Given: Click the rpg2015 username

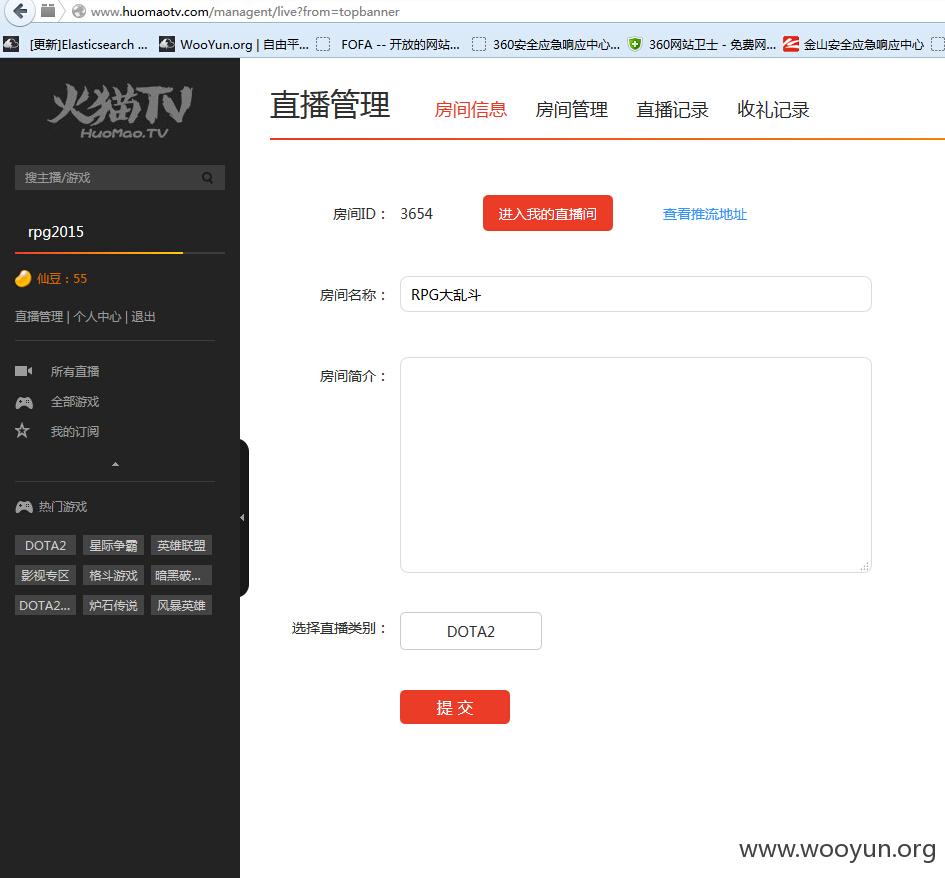Looking at the screenshot, I should tap(56, 232).
